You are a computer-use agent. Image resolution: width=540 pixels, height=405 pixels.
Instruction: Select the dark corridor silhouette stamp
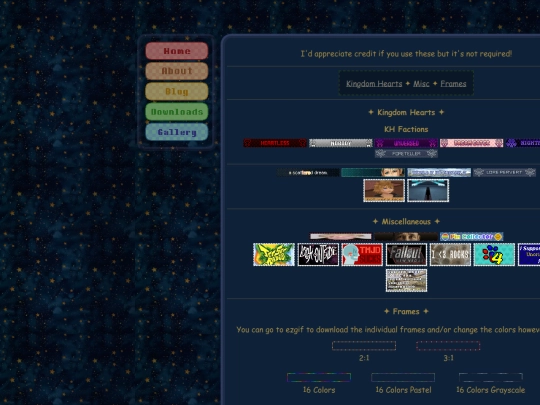click(x=428, y=190)
